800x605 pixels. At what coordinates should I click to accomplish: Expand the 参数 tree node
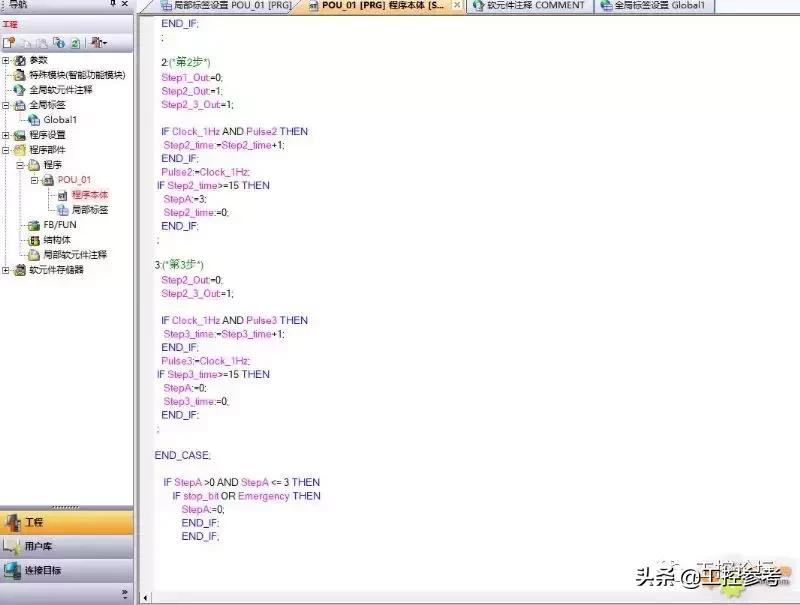coord(6,60)
